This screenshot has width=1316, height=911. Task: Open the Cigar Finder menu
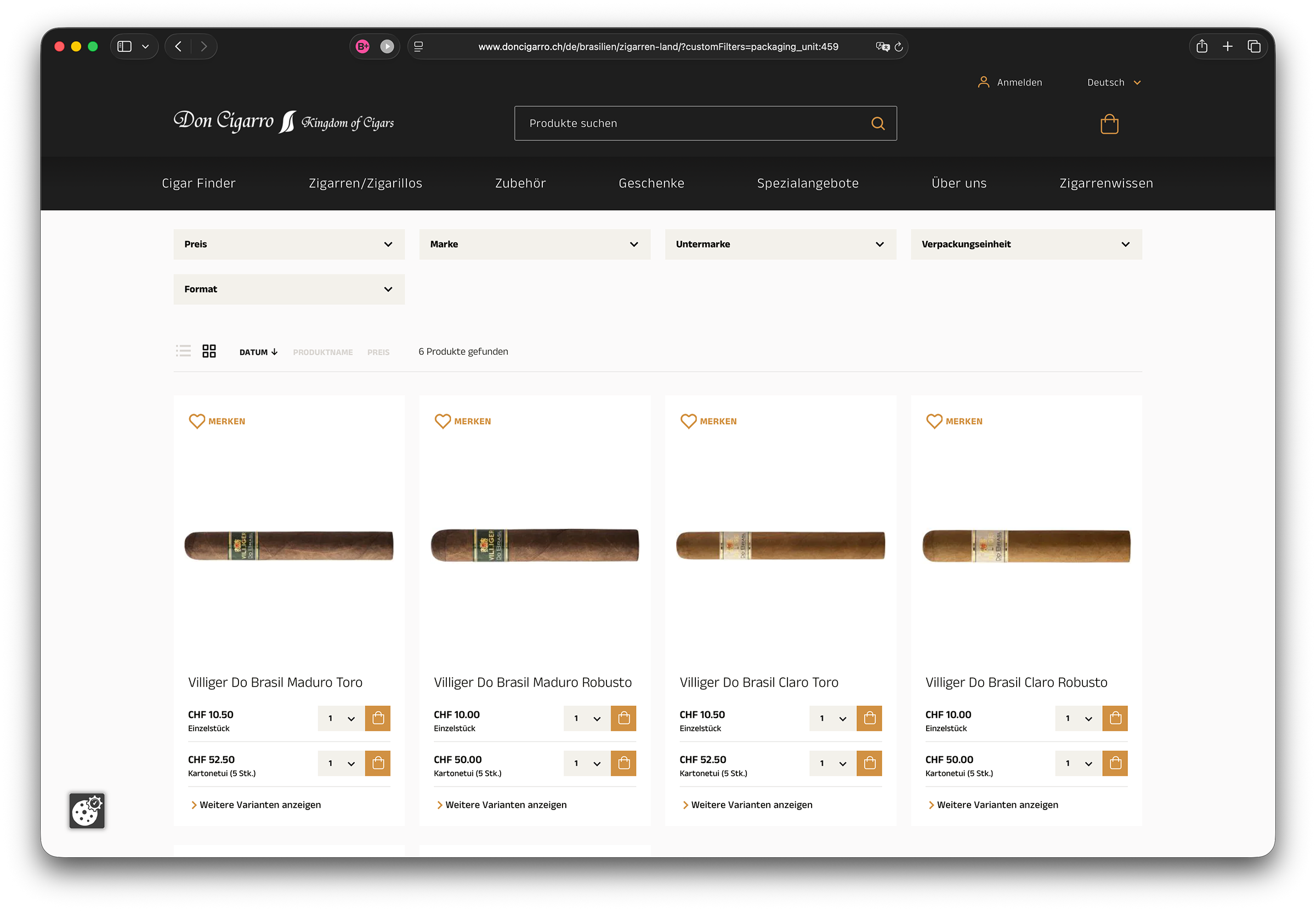(x=198, y=183)
